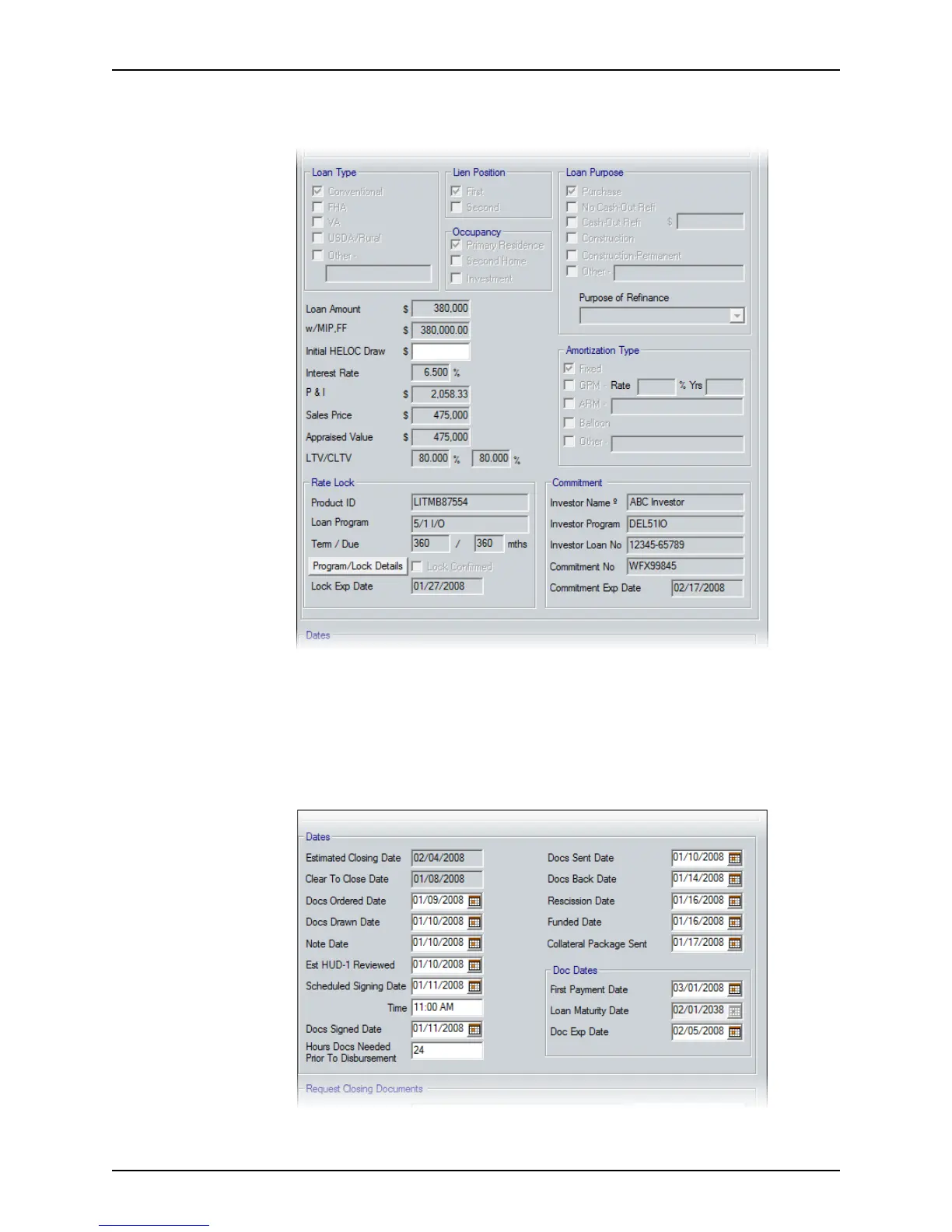Open calendar icon beside Note Date

tap(475, 943)
